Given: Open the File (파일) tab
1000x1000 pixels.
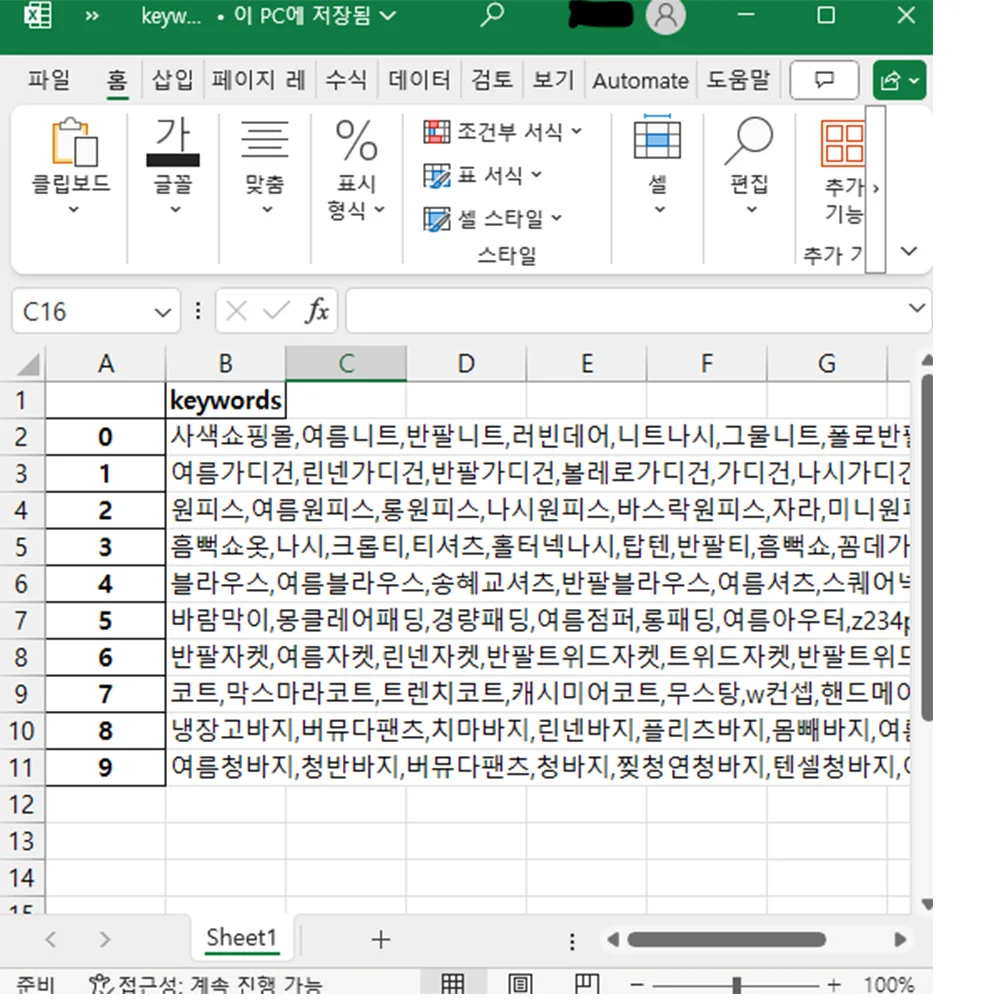Looking at the screenshot, I should pos(49,80).
